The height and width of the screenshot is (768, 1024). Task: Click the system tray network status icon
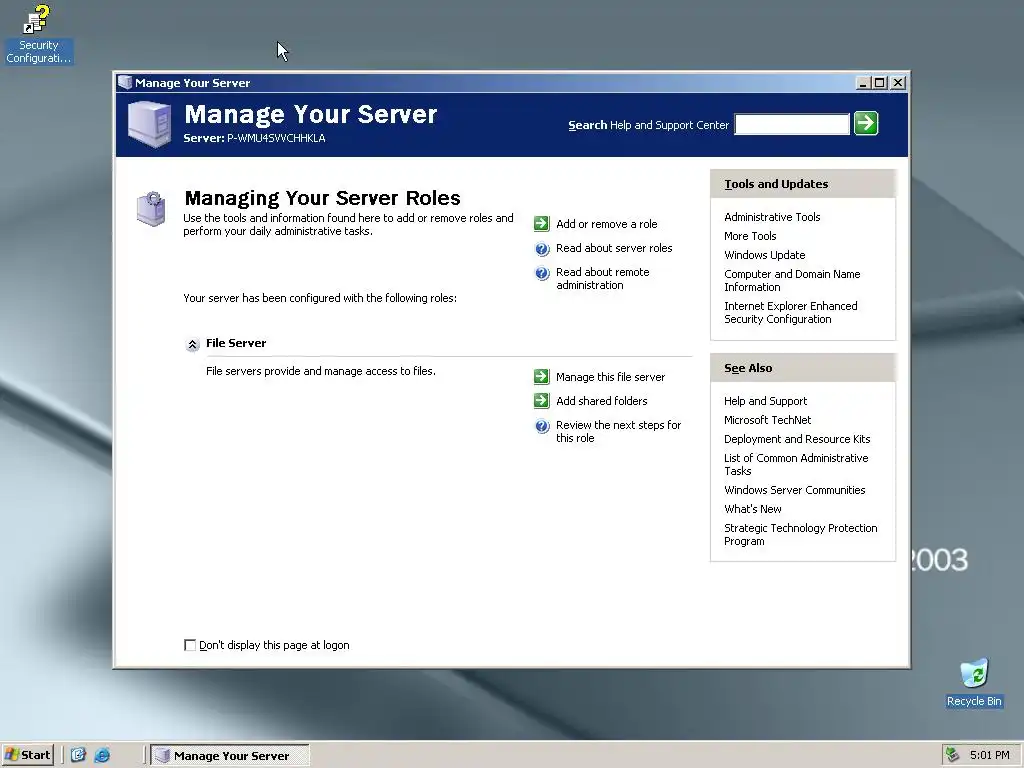[952, 755]
